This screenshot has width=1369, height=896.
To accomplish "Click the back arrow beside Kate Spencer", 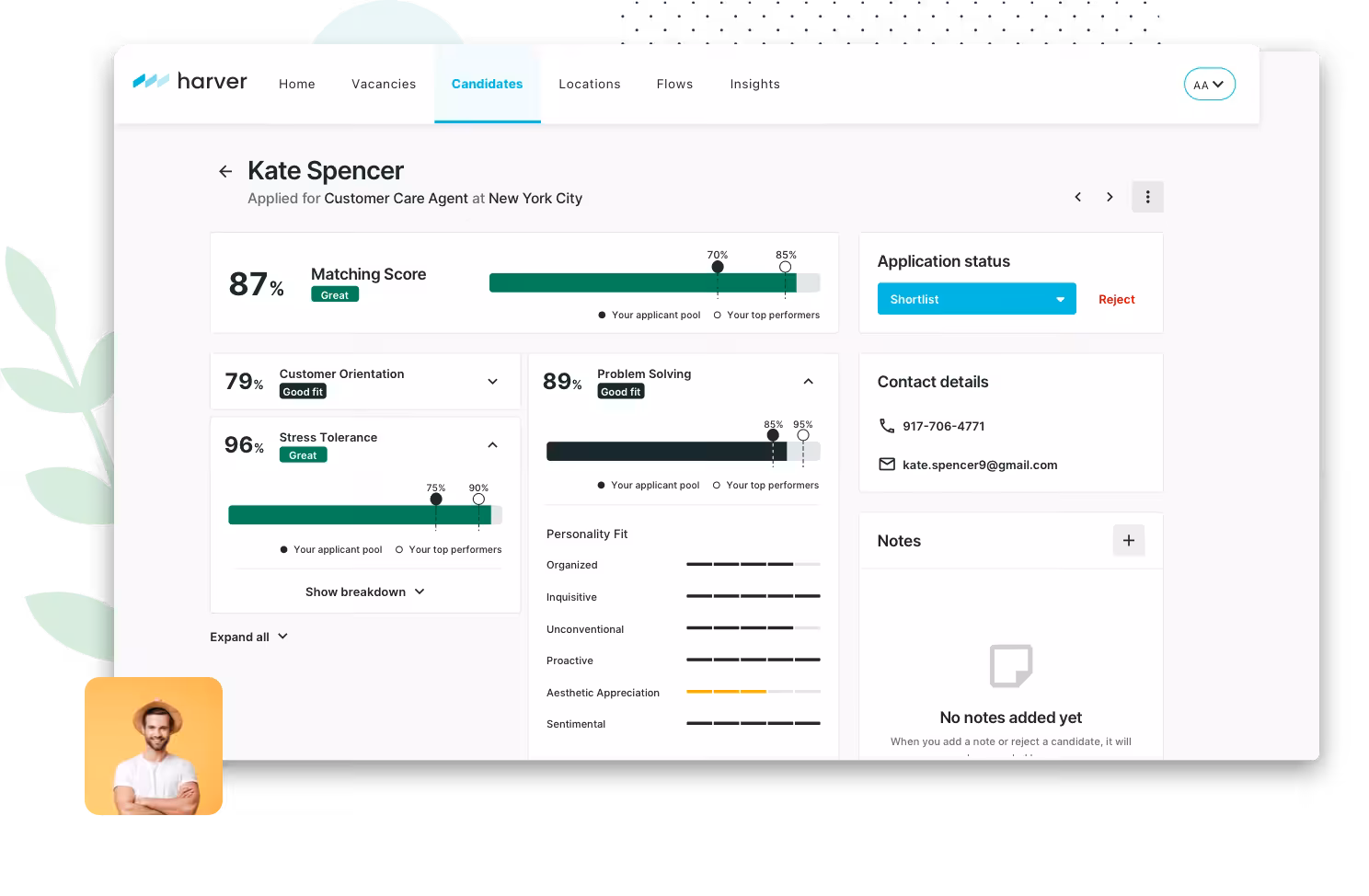I will tap(225, 171).
